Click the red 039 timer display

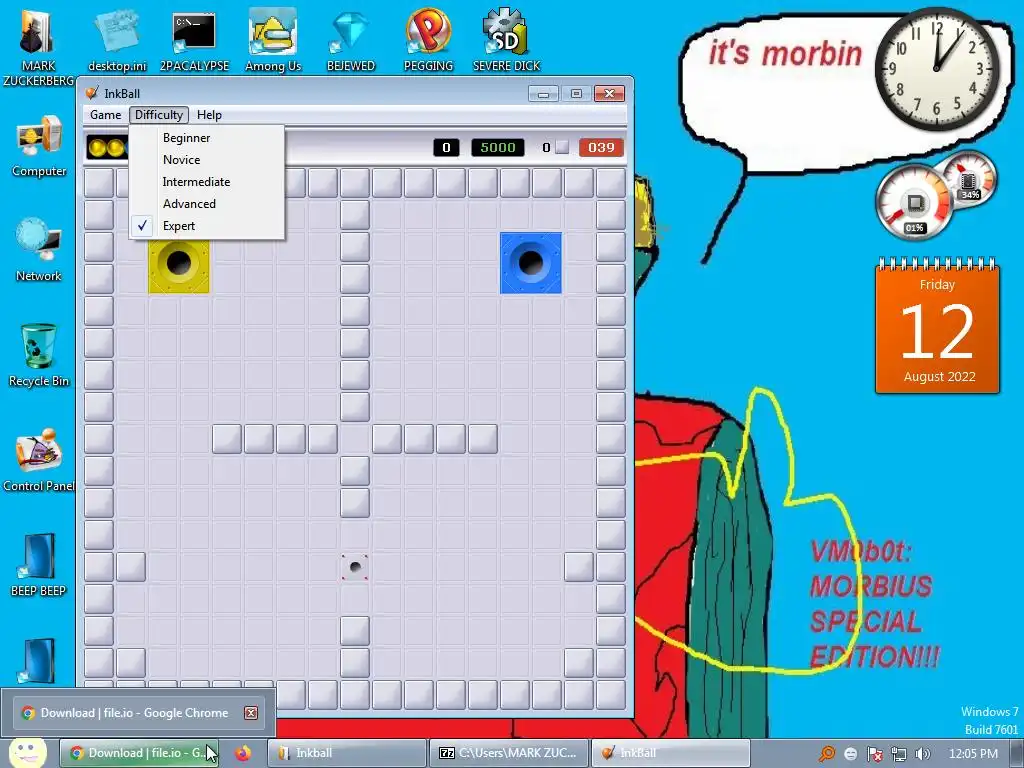pyautogui.click(x=601, y=148)
